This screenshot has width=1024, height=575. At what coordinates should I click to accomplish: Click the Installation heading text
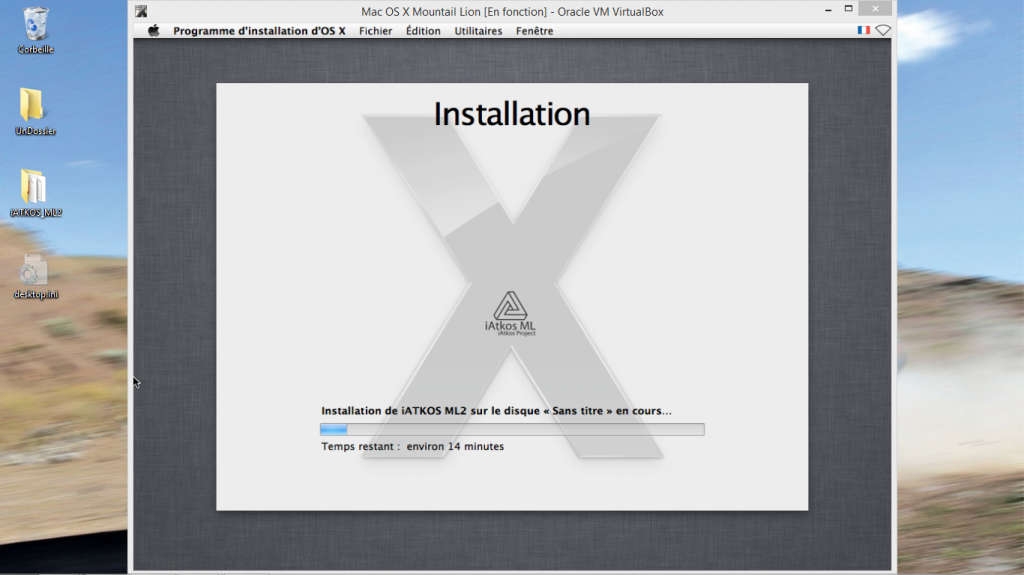[x=511, y=114]
